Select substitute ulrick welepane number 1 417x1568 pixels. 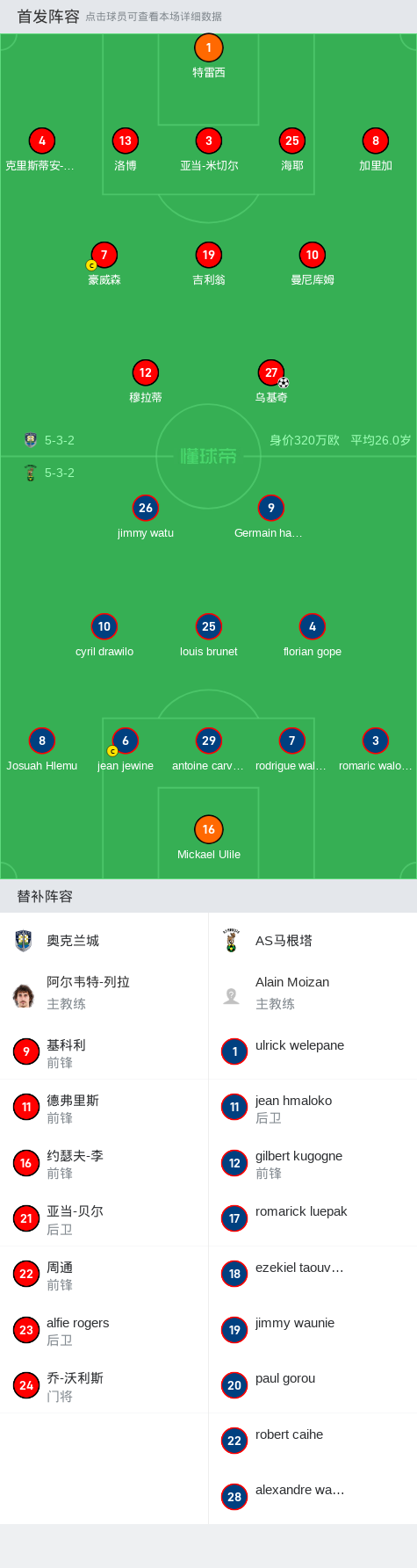pyautogui.click(x=234, y=1051)
